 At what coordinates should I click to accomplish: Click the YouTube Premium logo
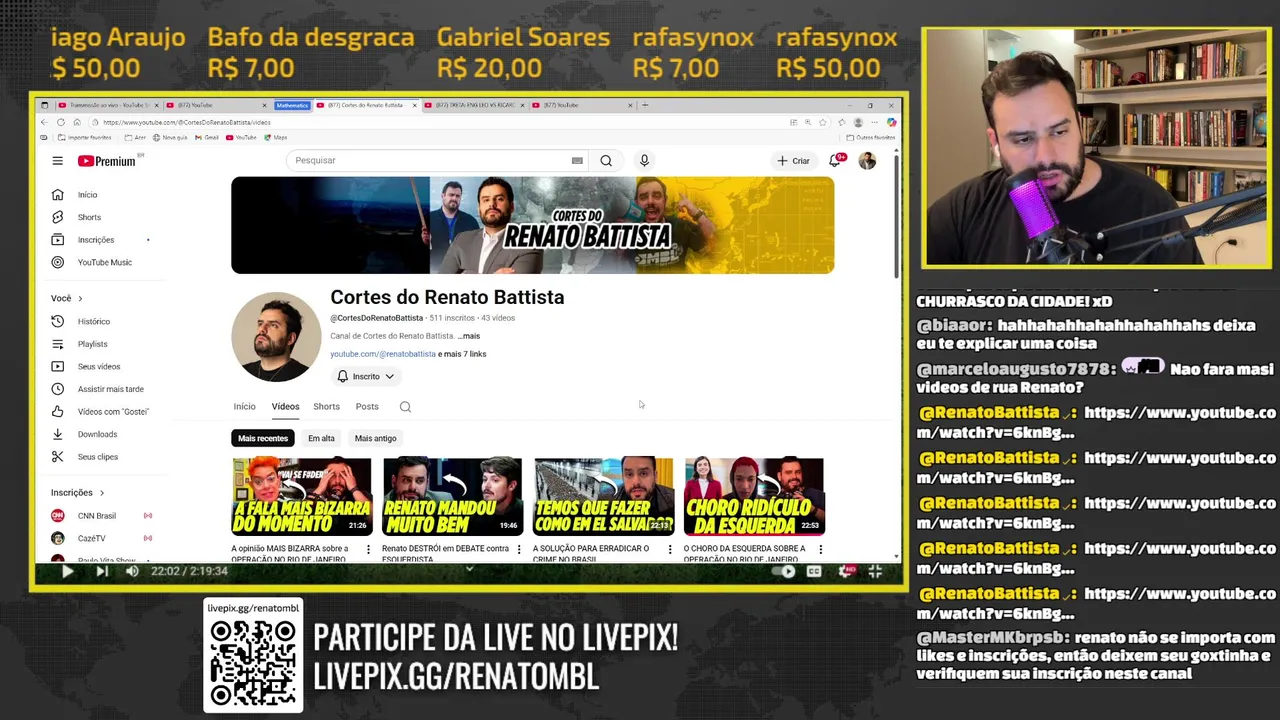(x=106, y=161)
